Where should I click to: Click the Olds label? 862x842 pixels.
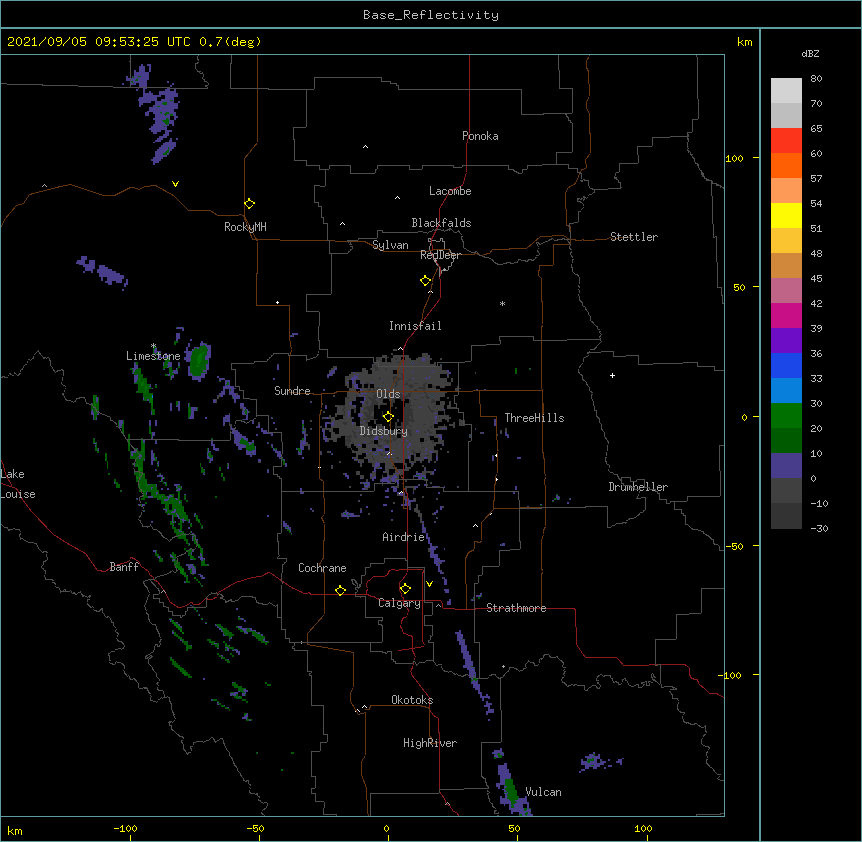tap(388, 394)
